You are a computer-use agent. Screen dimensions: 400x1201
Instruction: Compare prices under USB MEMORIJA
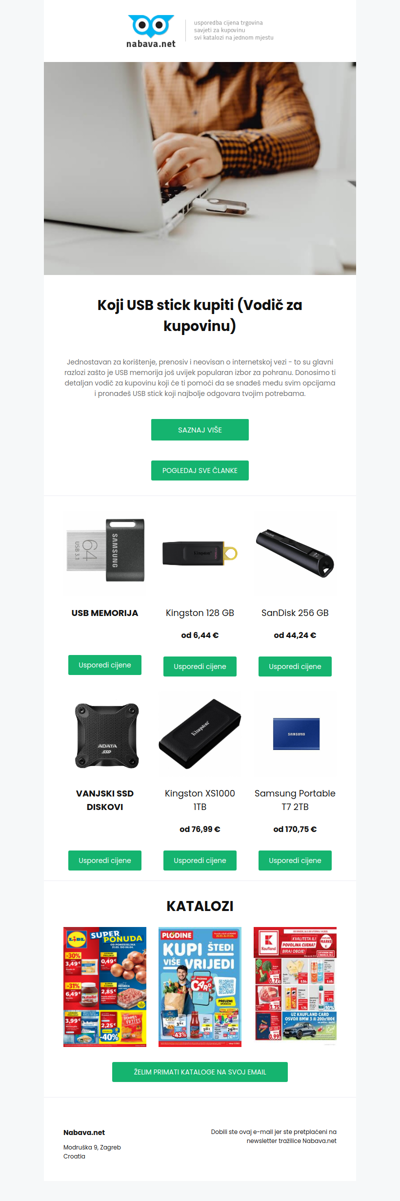click(105, 665)
